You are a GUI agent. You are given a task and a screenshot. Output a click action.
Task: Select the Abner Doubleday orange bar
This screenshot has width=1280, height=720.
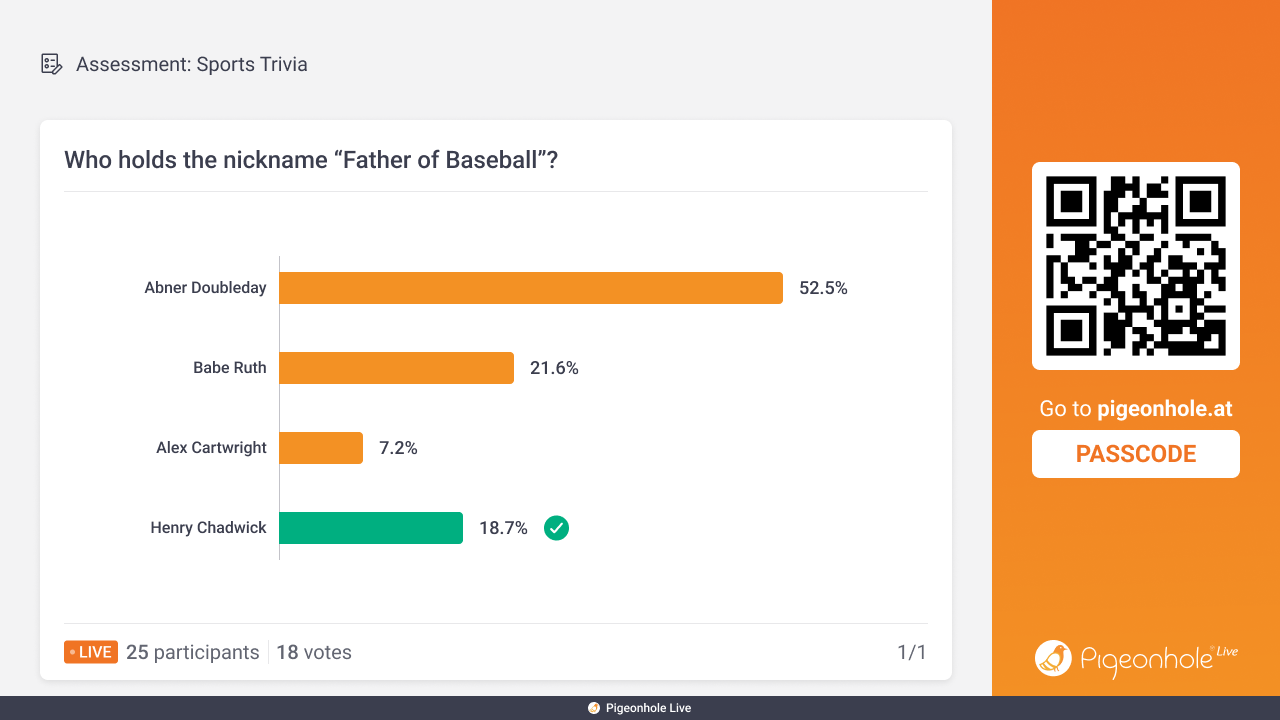click(531, 288)
